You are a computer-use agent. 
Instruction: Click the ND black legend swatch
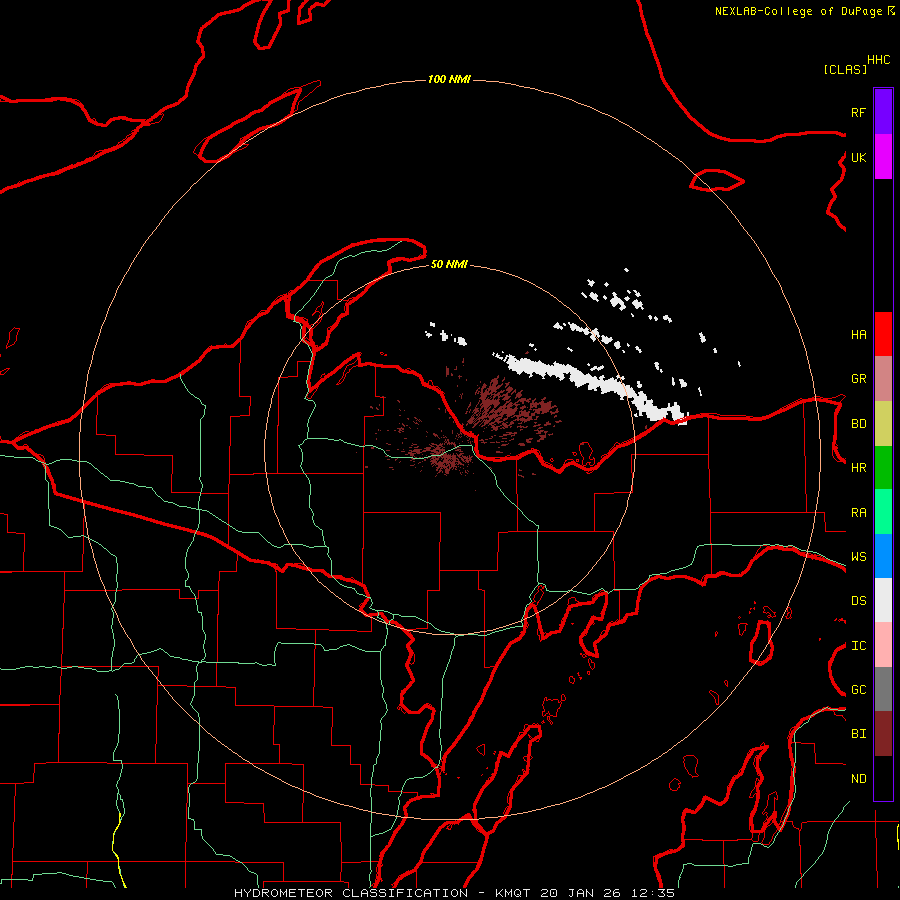coord(883,778)
